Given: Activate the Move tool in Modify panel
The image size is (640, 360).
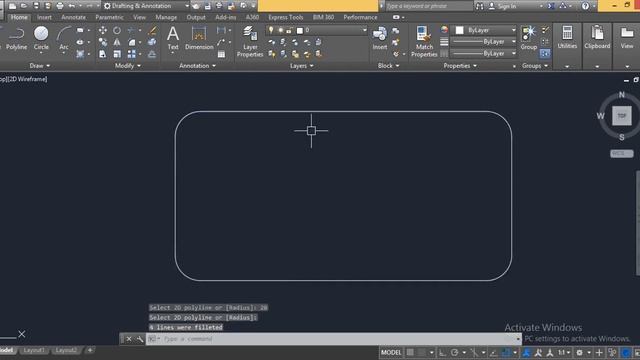Looking at the screenshot, I should click(x=102, y=30).
